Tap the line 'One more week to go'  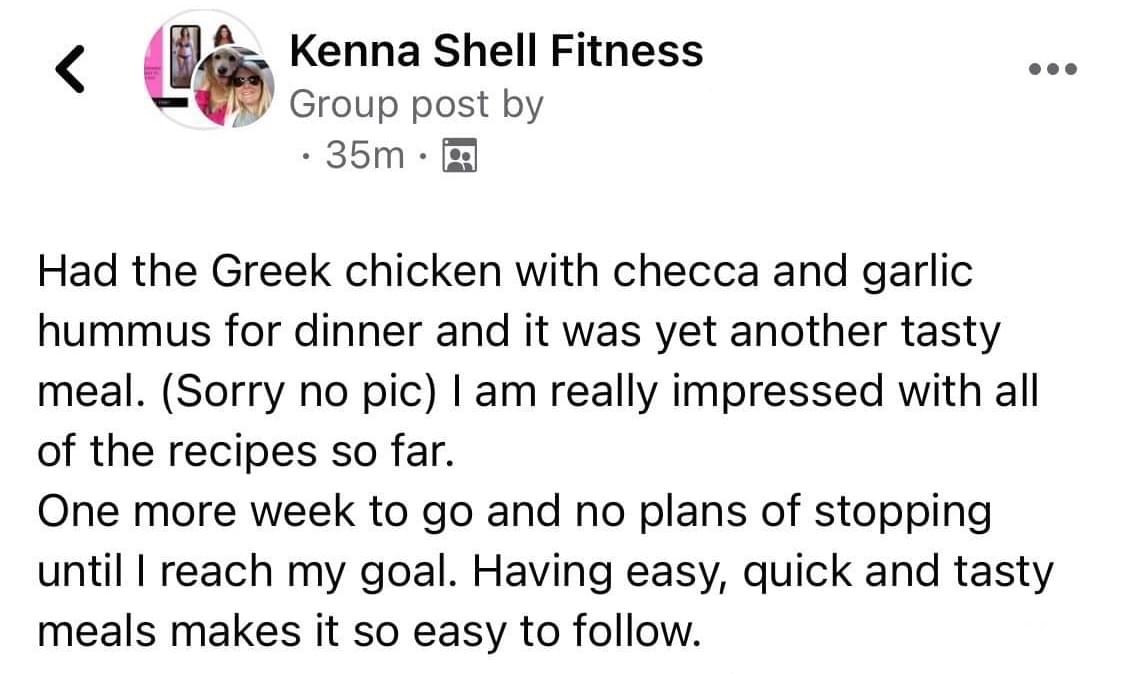(514, 512)
